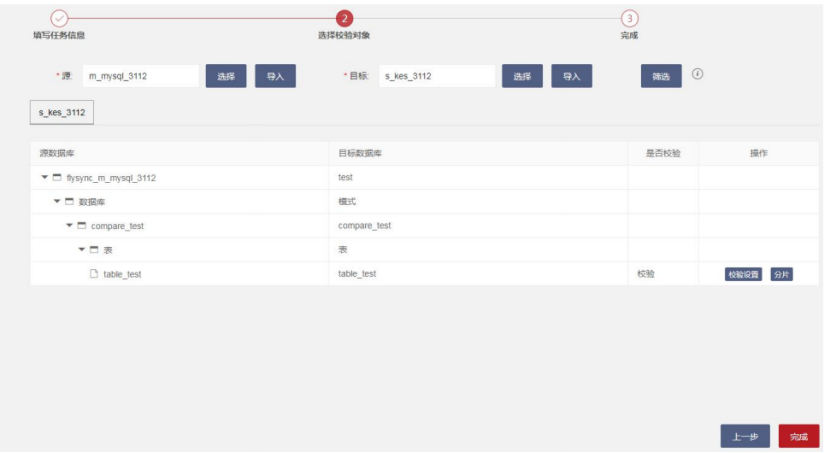
Task: Focus the target field s_kes_3112
Action: (437, 76)
